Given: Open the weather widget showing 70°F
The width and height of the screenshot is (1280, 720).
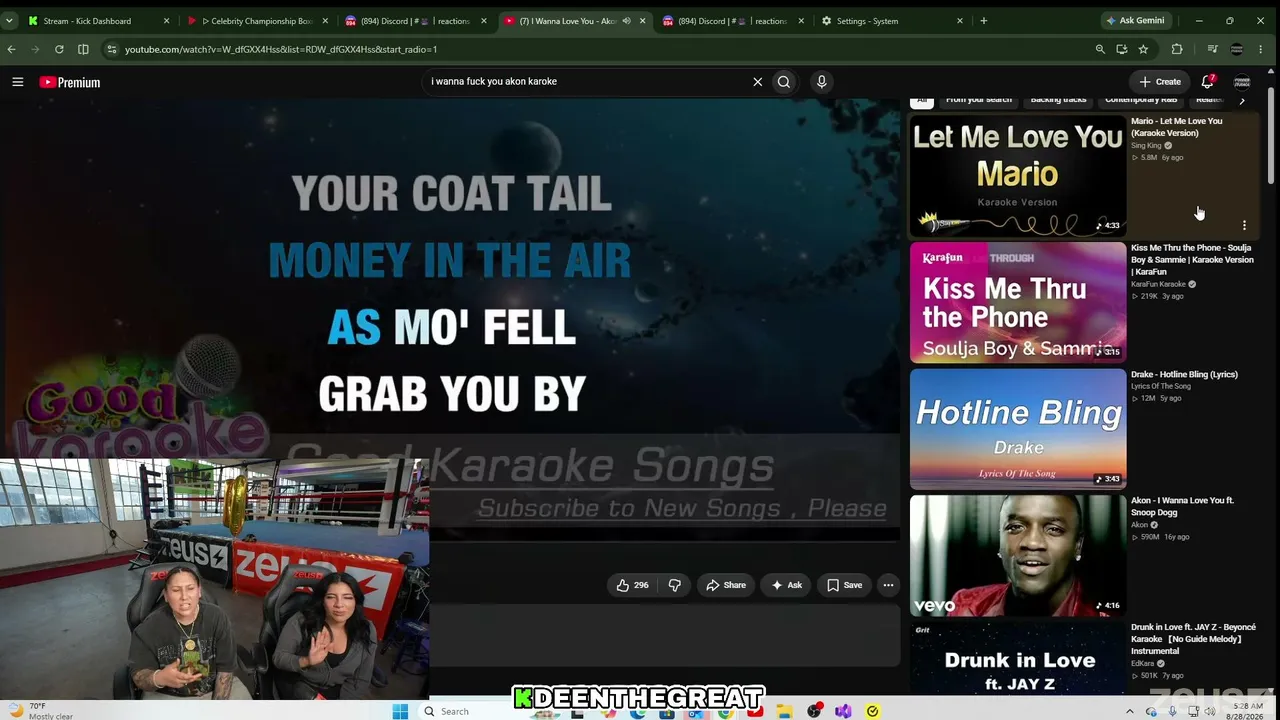Looking at the screenshot, I should click(x=40, y=711).
